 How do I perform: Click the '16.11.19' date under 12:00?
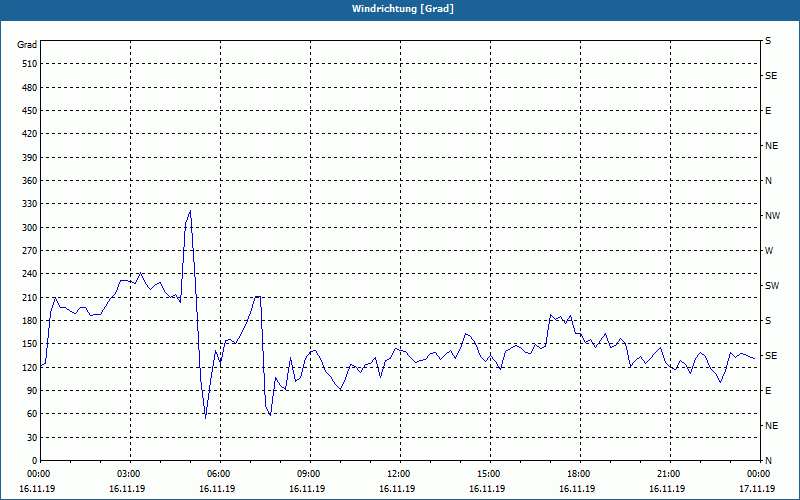coord(397,489)
